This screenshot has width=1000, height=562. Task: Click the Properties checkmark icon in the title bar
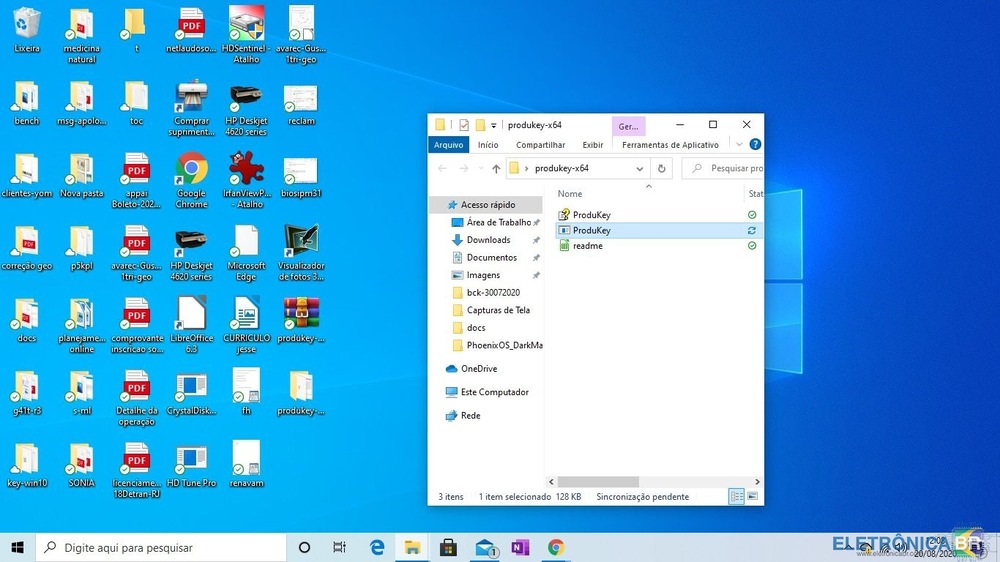[x=464, y=125]
